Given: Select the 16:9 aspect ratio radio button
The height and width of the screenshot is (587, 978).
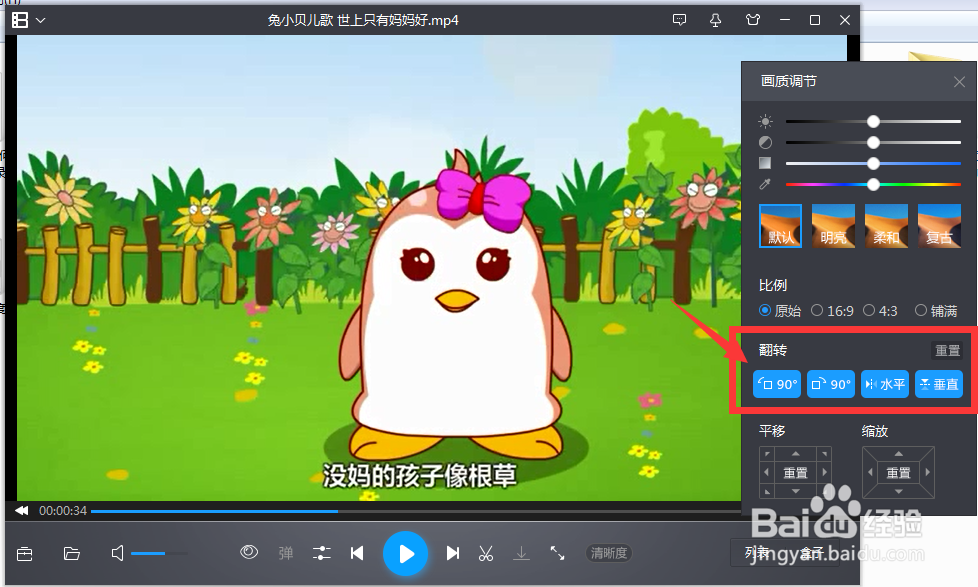Looking at the screenshot, I should tap(817, 310).
